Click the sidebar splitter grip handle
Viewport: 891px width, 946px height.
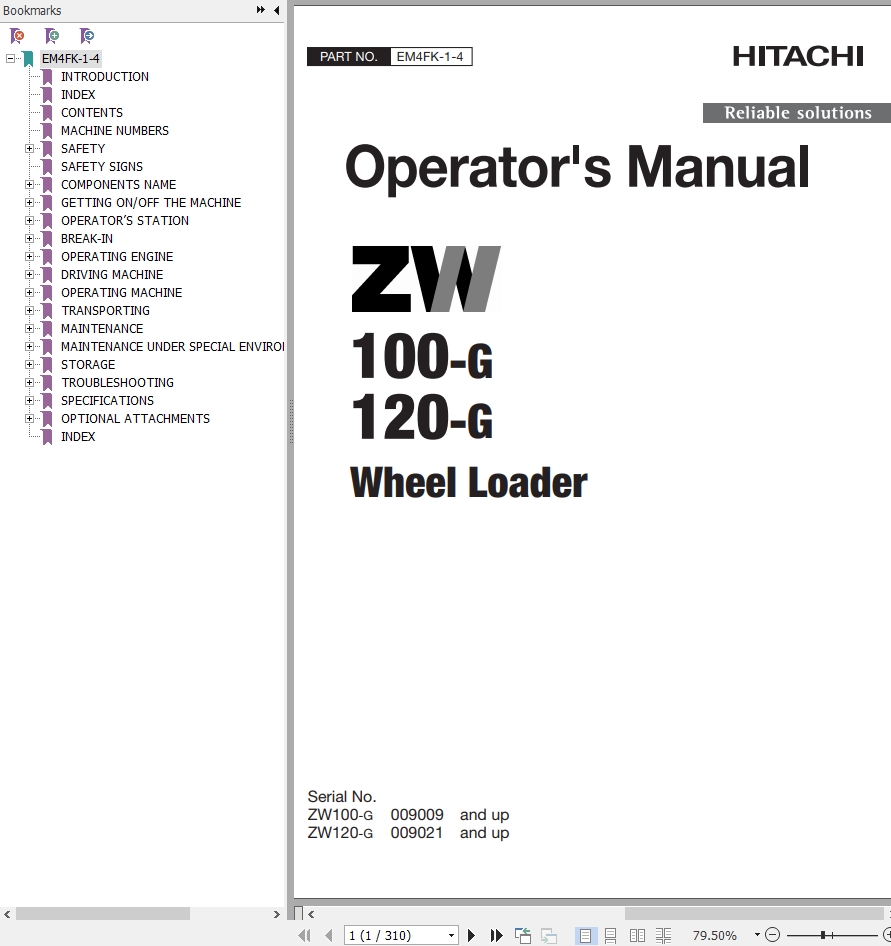point(291,421)
